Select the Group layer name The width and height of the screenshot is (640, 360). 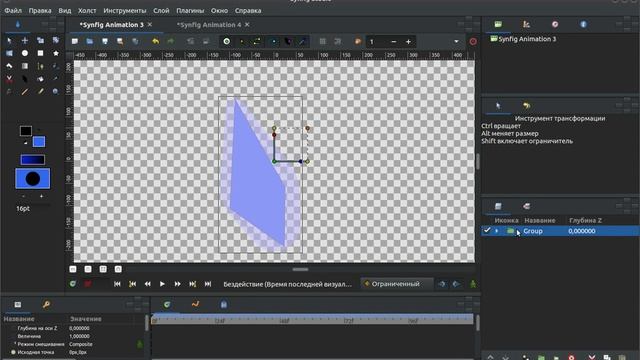click(533, 231)
